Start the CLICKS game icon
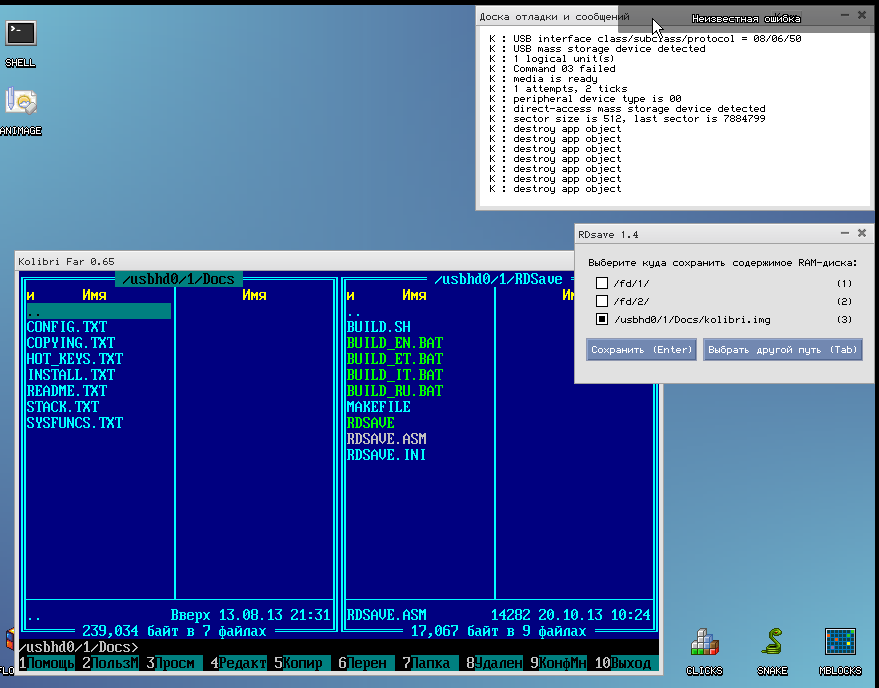Image resolution: width=879 pixels, height=688 pixels. tap(704, 643)
